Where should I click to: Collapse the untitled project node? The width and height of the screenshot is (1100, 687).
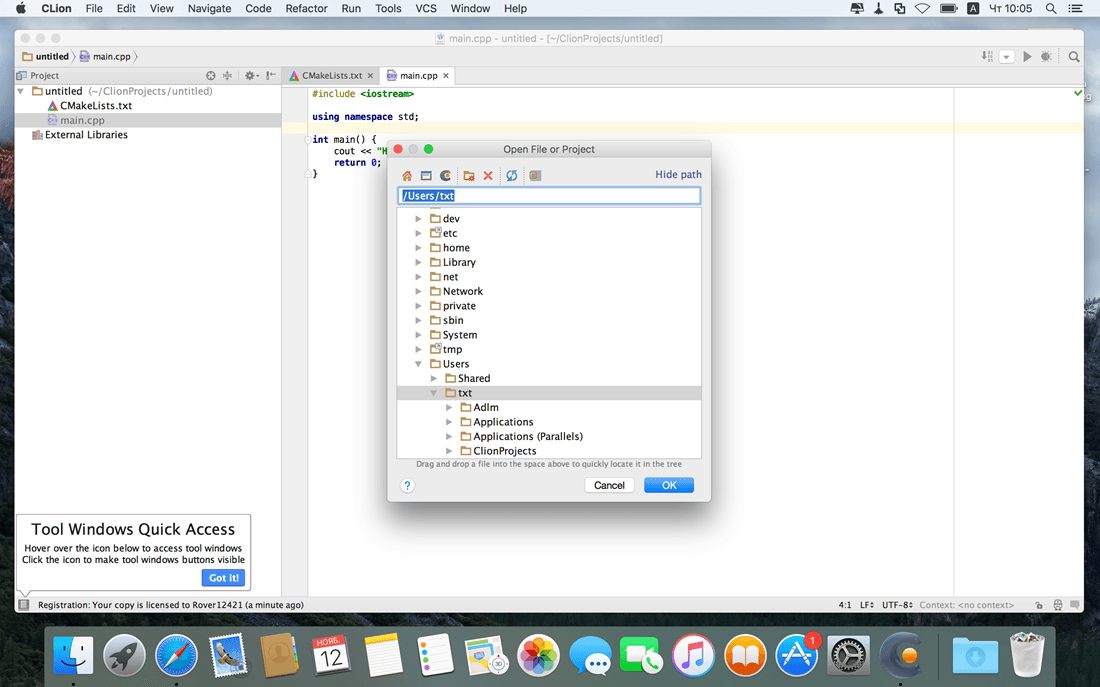(x=21, y=91)
